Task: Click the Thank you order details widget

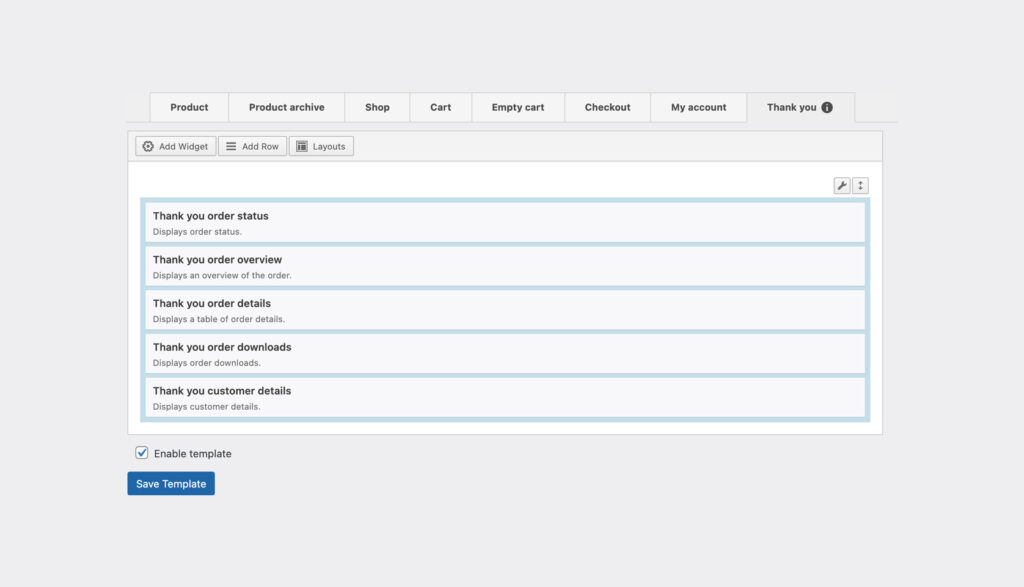Action: pyautogui.click(x=505, y=310)
